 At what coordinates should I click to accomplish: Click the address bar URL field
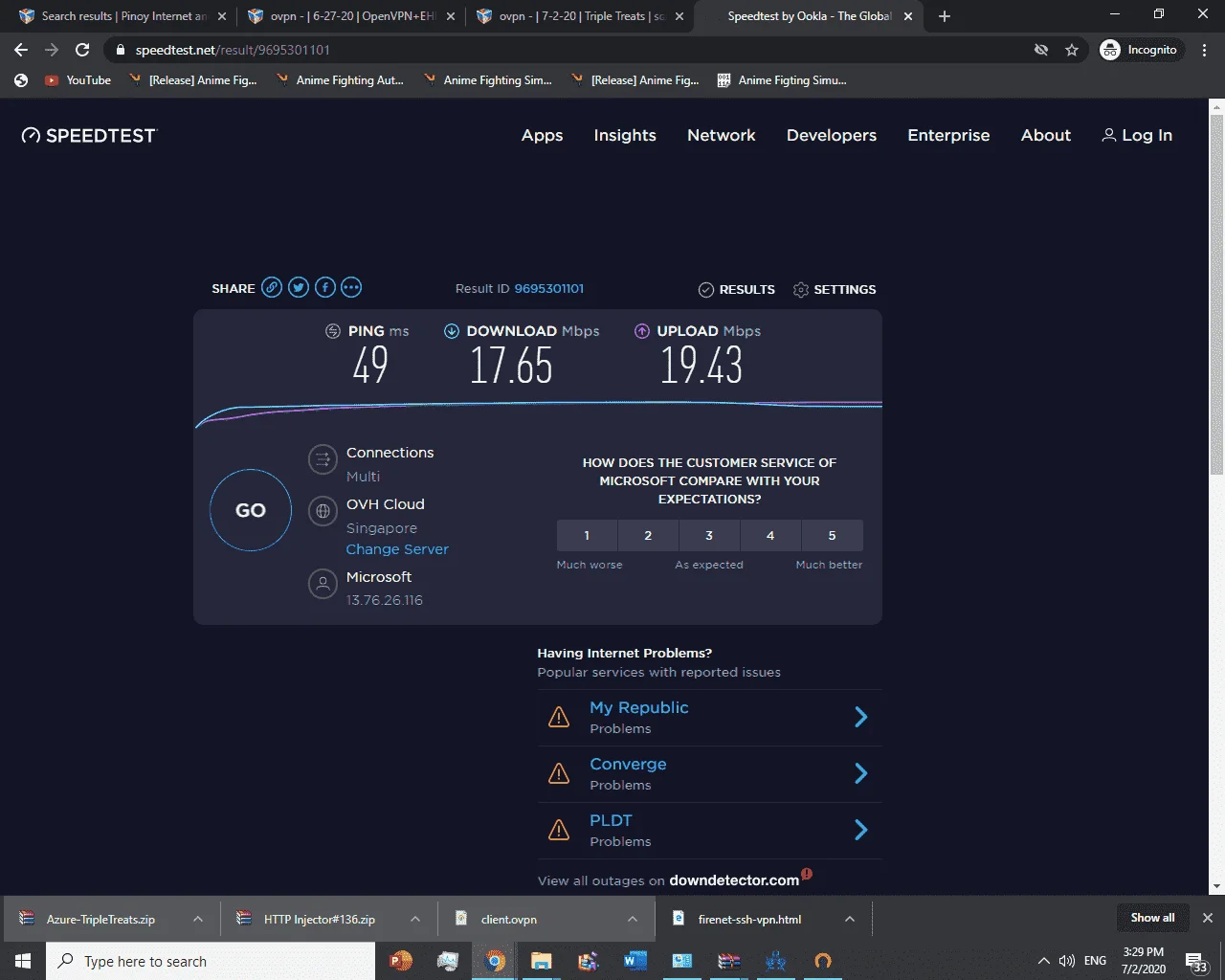(x=574, y=50)
